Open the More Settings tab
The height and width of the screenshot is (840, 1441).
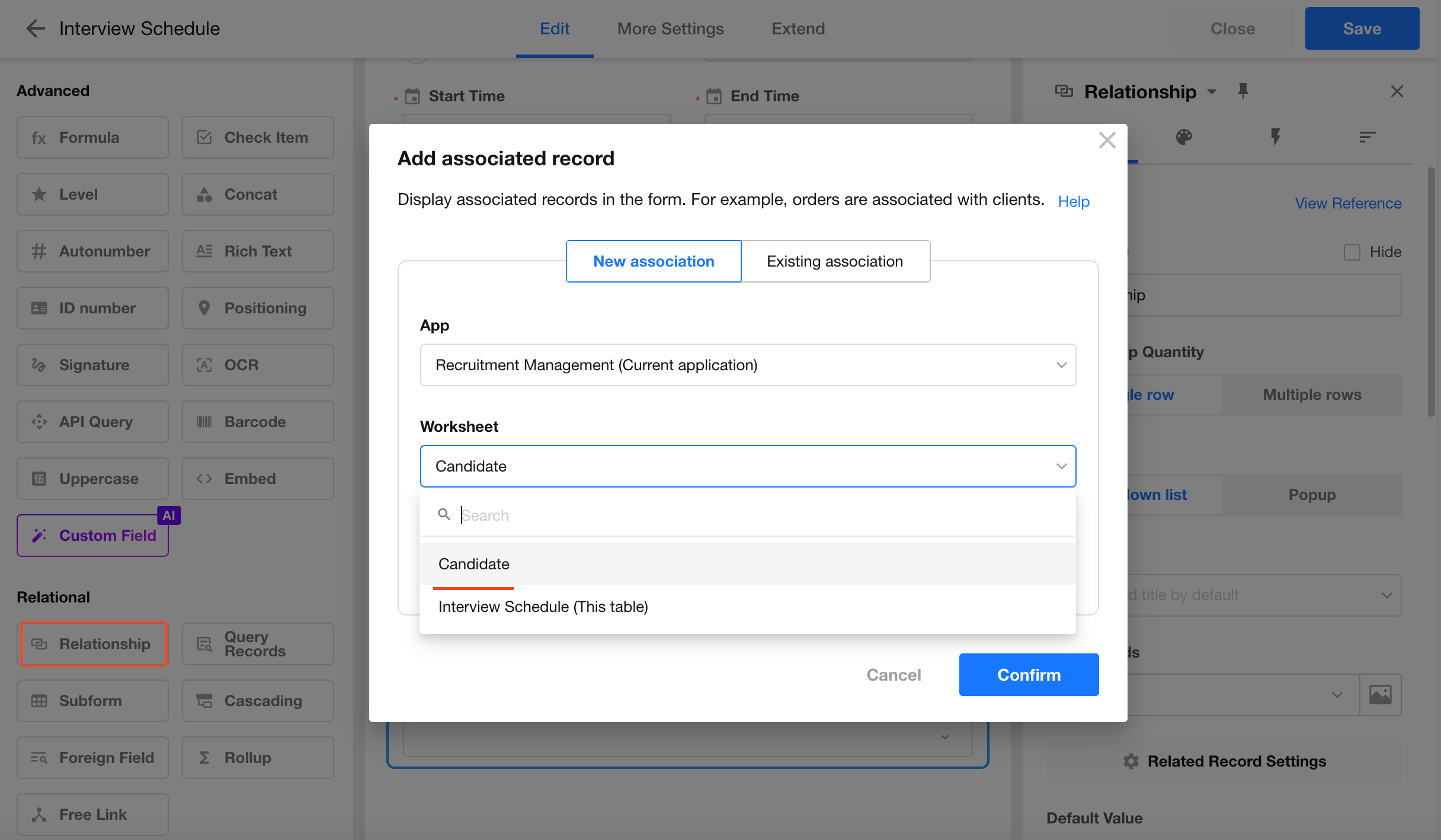(670, 28)
